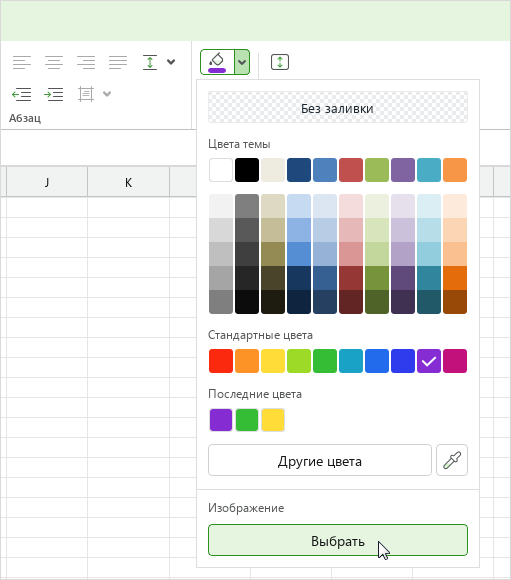Increase paragraph indent
The width and height of the screenshot is (511, 580).
[x=54, y=94]
